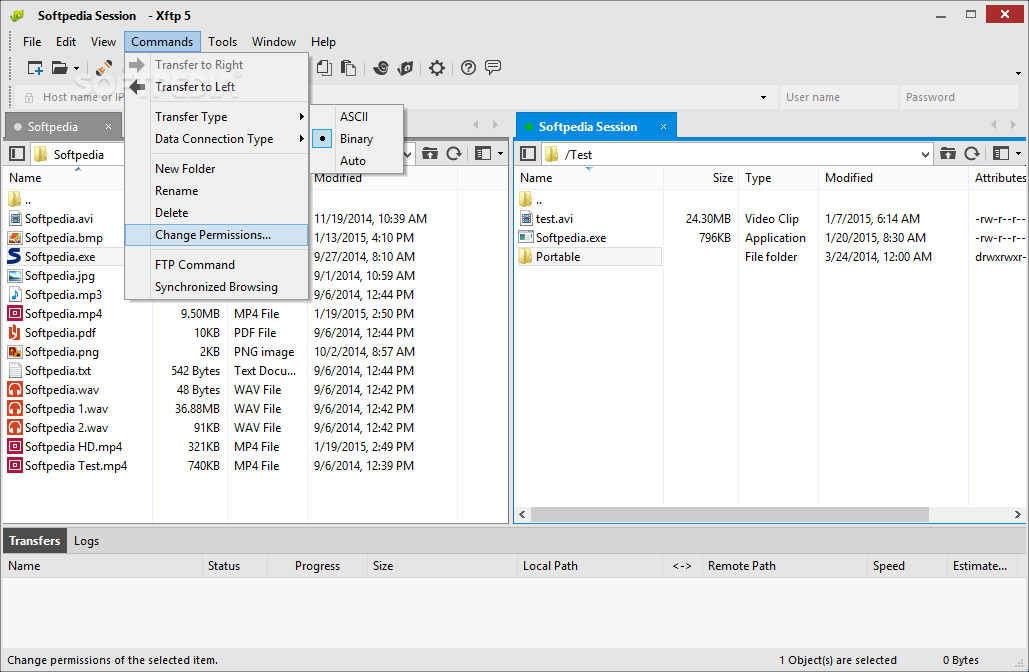Sort remote files by Size column

point(701,178)
